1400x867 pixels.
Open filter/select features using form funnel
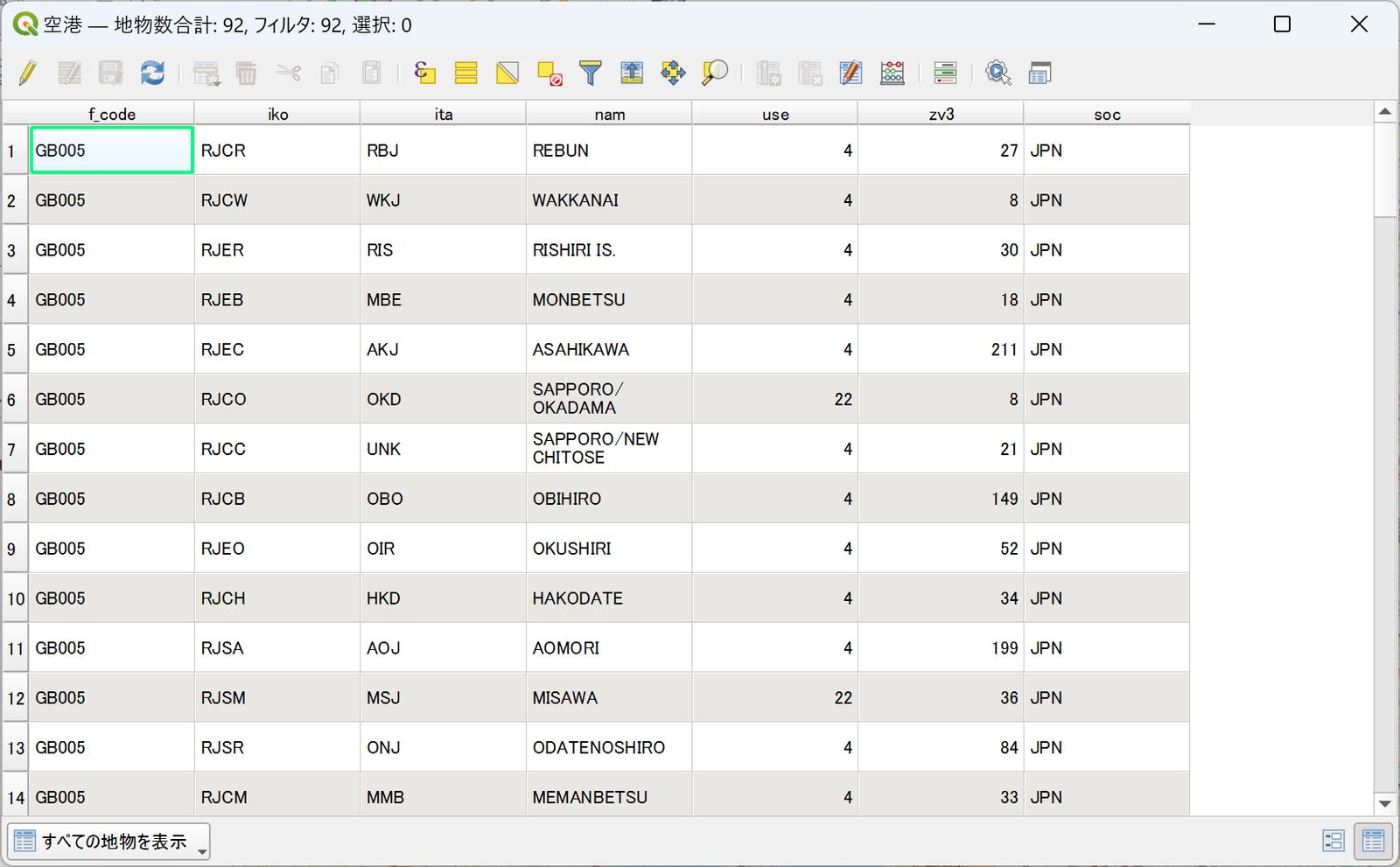point(591,73)
